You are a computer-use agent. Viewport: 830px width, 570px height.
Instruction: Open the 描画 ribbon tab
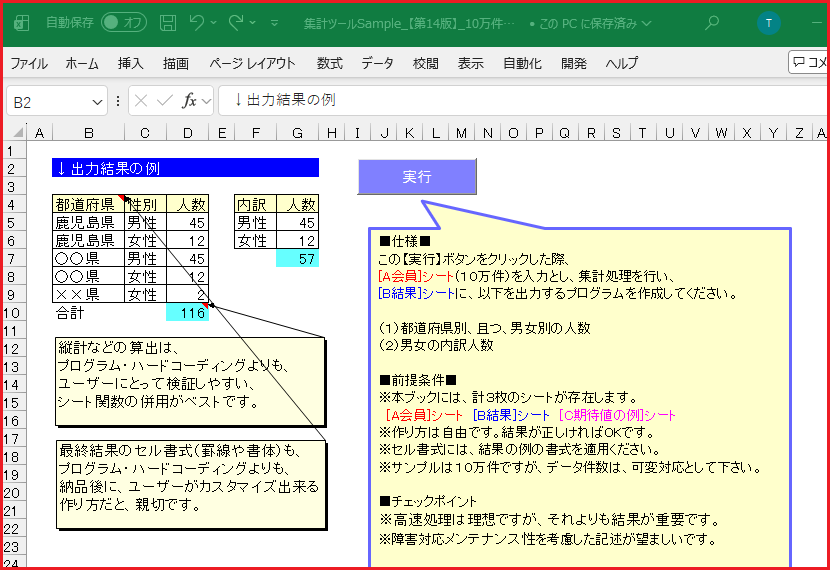176,64
